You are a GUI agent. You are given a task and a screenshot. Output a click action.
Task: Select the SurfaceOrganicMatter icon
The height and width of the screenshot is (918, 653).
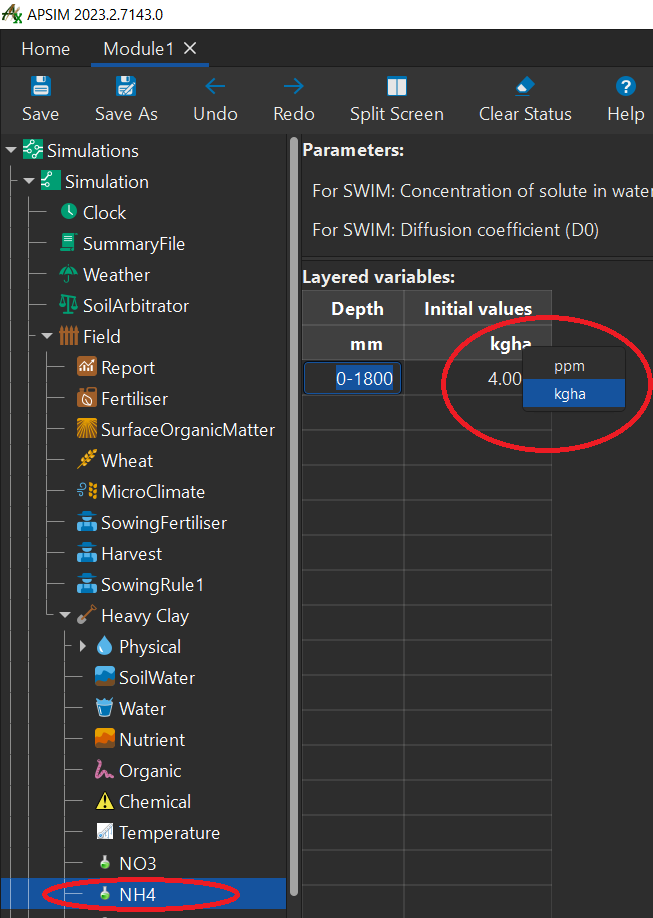(87, 429)
